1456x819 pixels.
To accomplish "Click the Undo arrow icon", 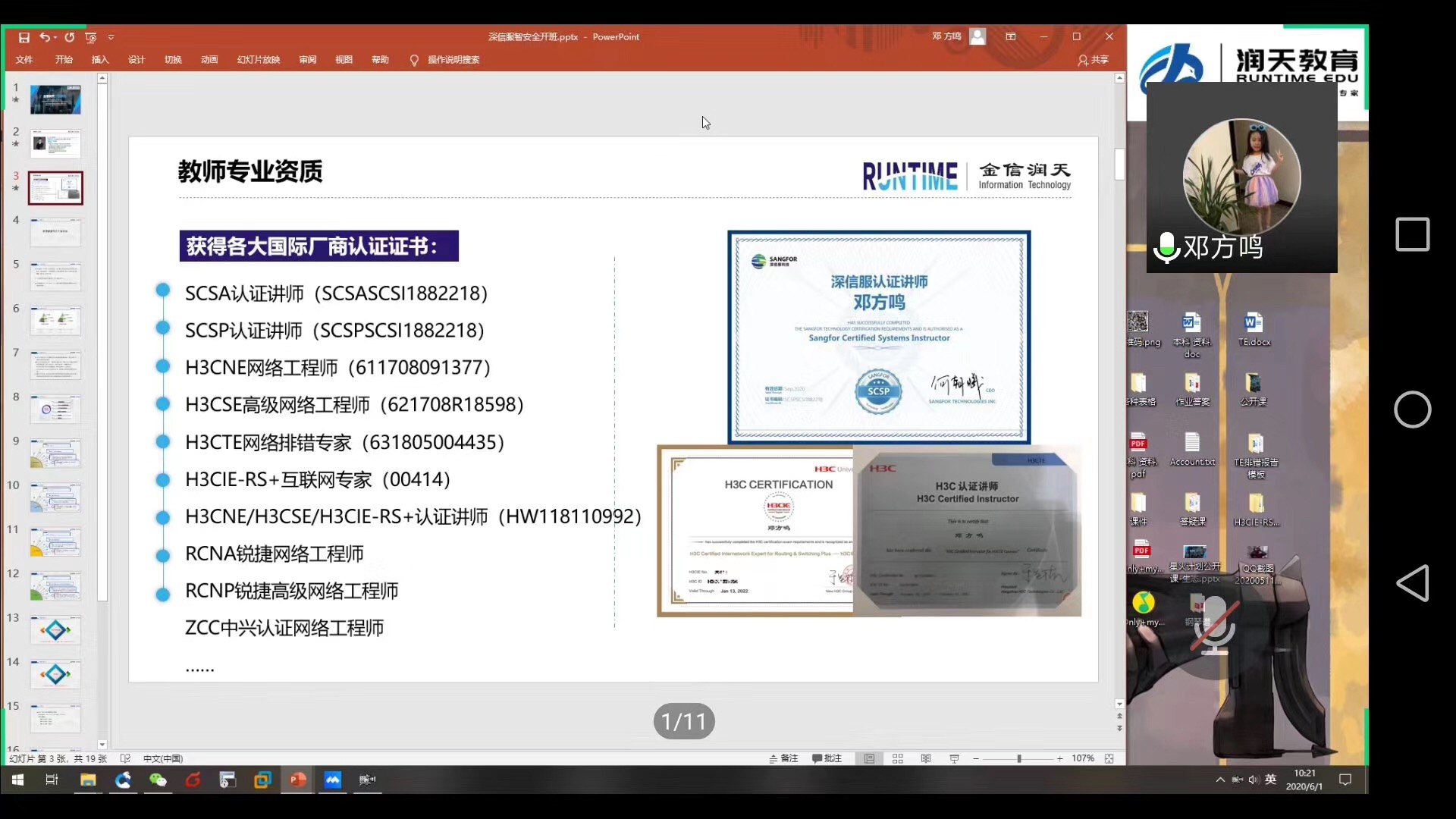I will click(x=44, y=37).
